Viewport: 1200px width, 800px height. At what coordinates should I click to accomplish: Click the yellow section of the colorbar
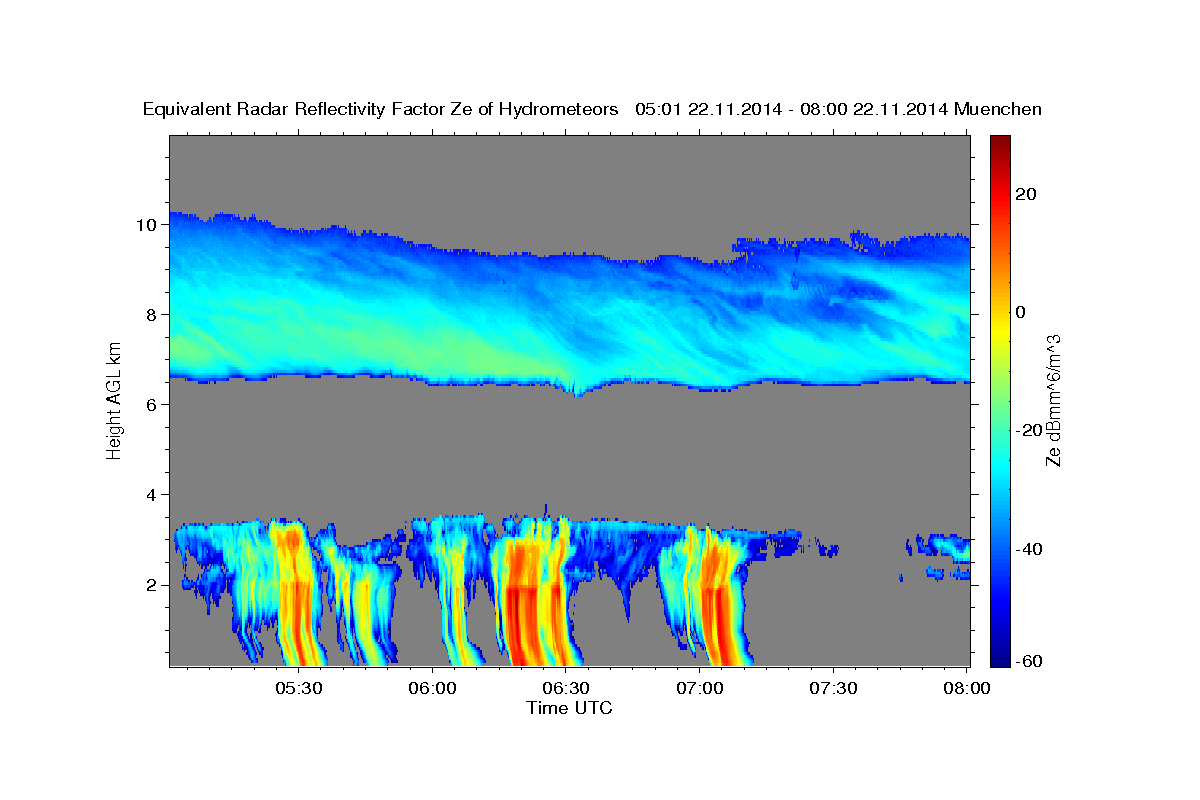pos(1000,330)
